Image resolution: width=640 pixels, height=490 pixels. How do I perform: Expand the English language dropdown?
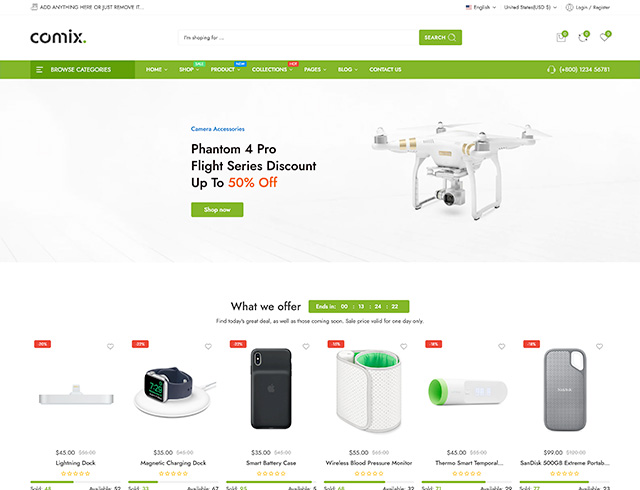coord(481,7)
